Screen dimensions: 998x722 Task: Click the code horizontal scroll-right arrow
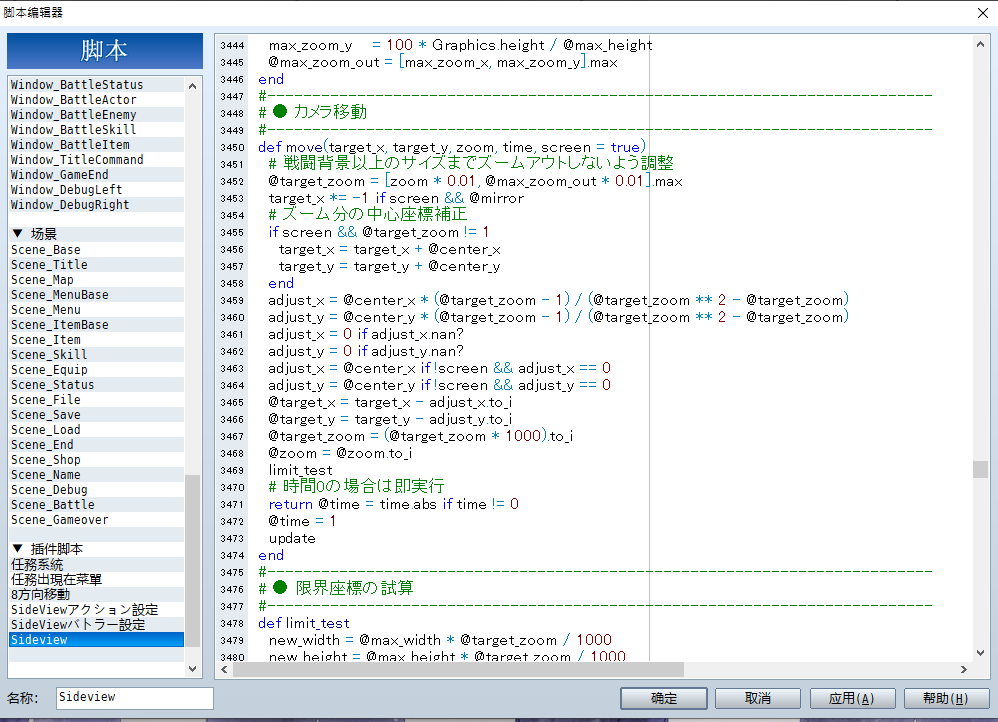point(964,669)
